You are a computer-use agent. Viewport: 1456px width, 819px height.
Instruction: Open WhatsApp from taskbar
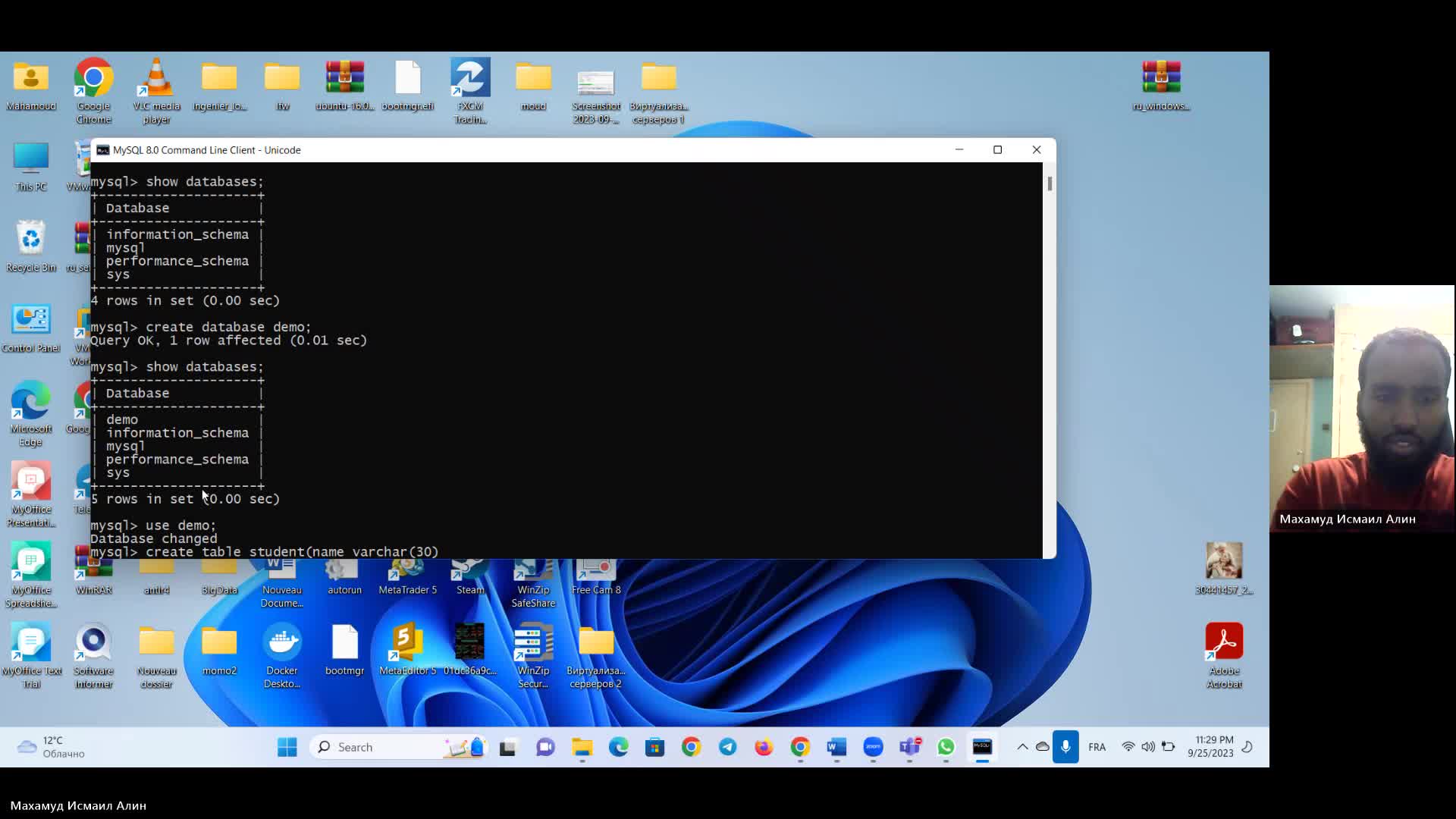(x=946, y=747)
